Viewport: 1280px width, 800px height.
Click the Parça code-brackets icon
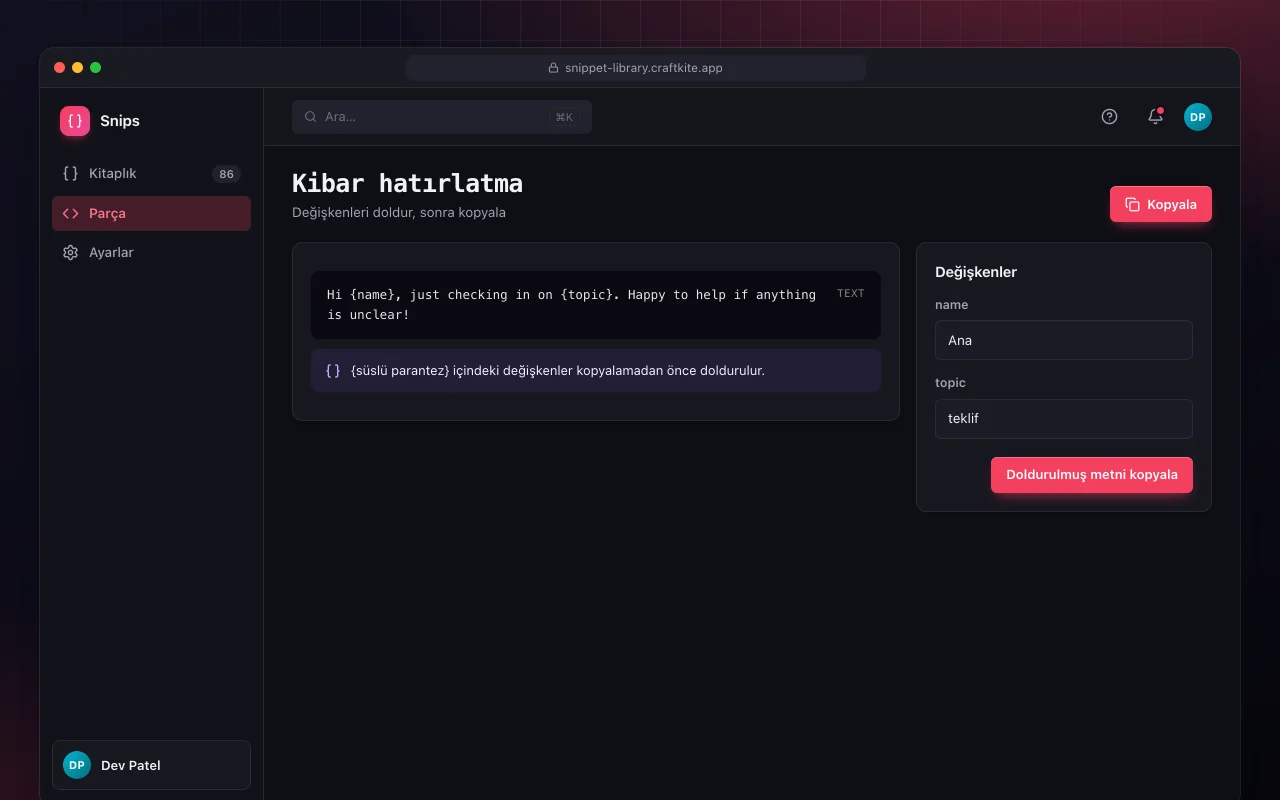point(70,213)
